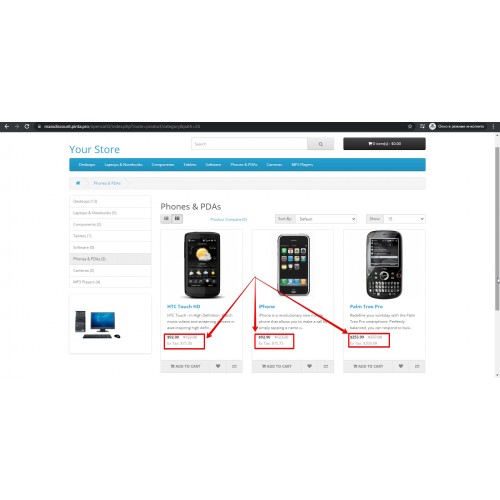Add iPhone to cart

277,366
